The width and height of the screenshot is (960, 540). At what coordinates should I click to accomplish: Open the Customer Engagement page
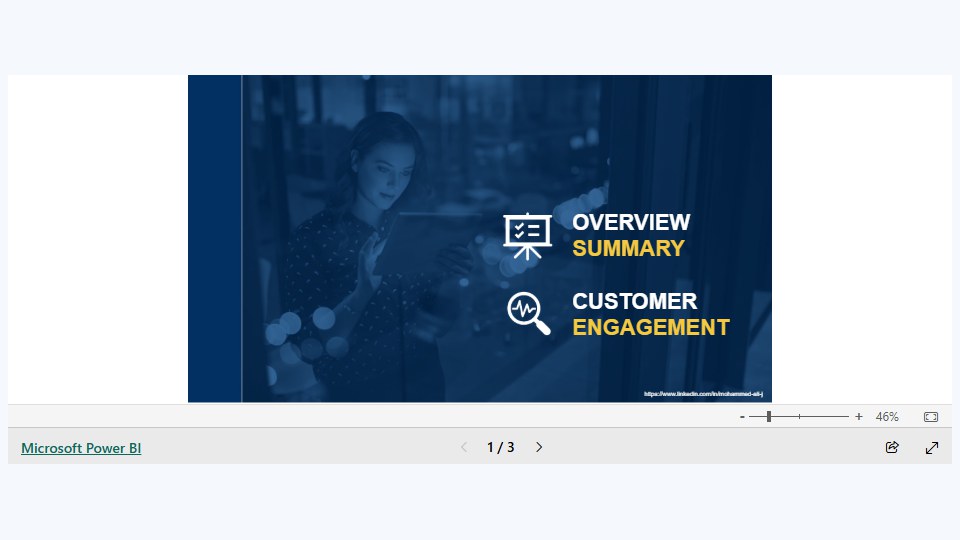pos(651,314)
